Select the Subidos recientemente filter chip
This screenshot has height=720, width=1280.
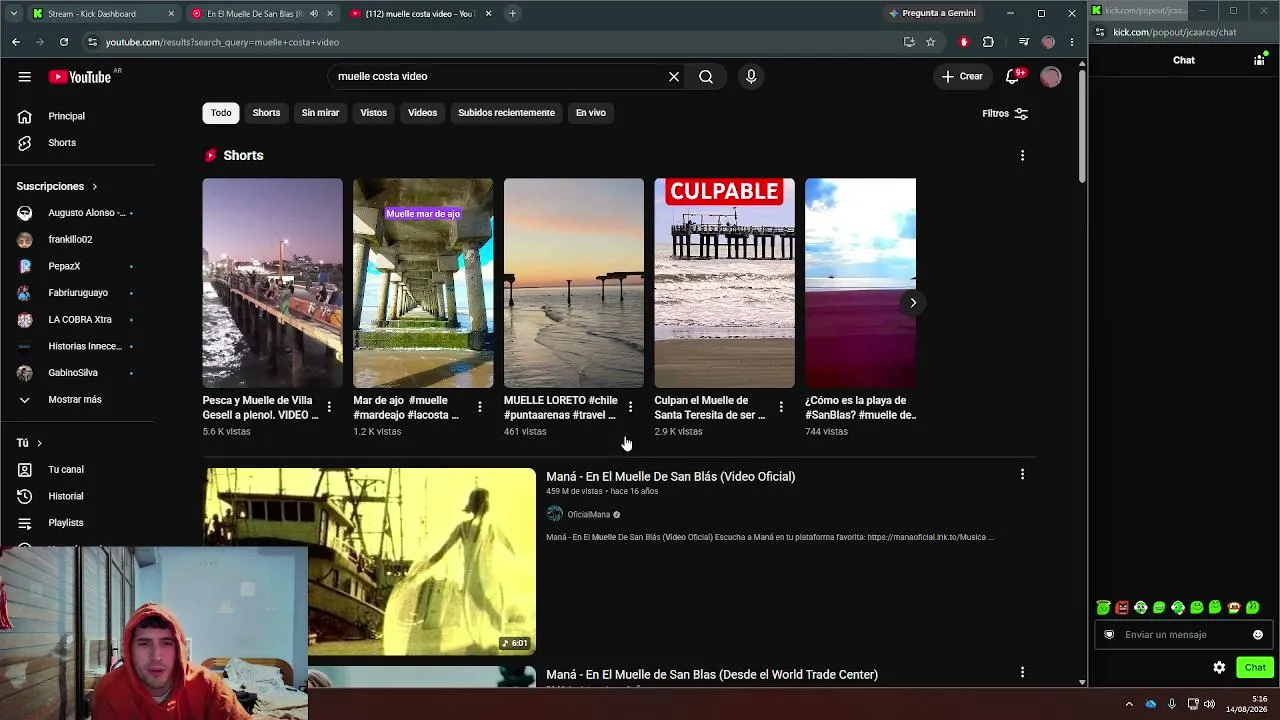[x=506, y=113]
